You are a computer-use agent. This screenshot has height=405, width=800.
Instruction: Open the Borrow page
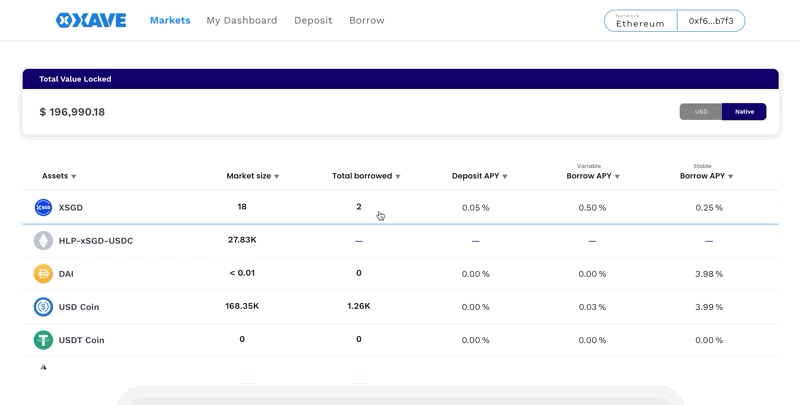coord(367,20)
